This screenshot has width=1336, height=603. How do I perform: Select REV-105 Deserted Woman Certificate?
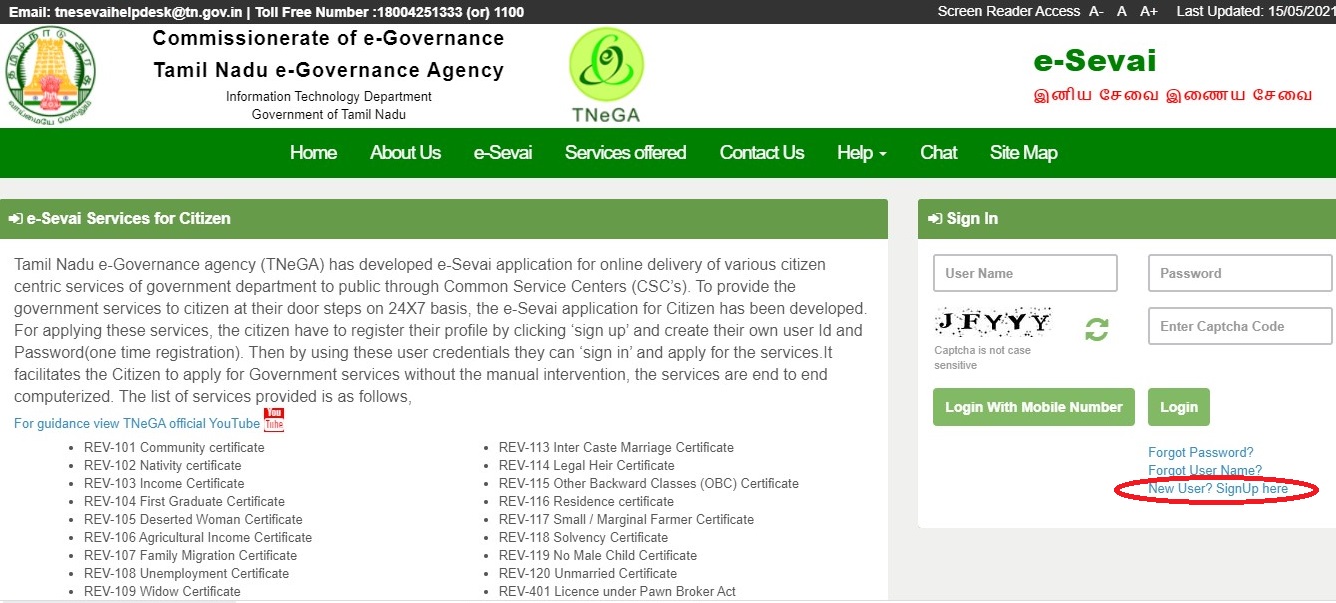tap(193, 520)
